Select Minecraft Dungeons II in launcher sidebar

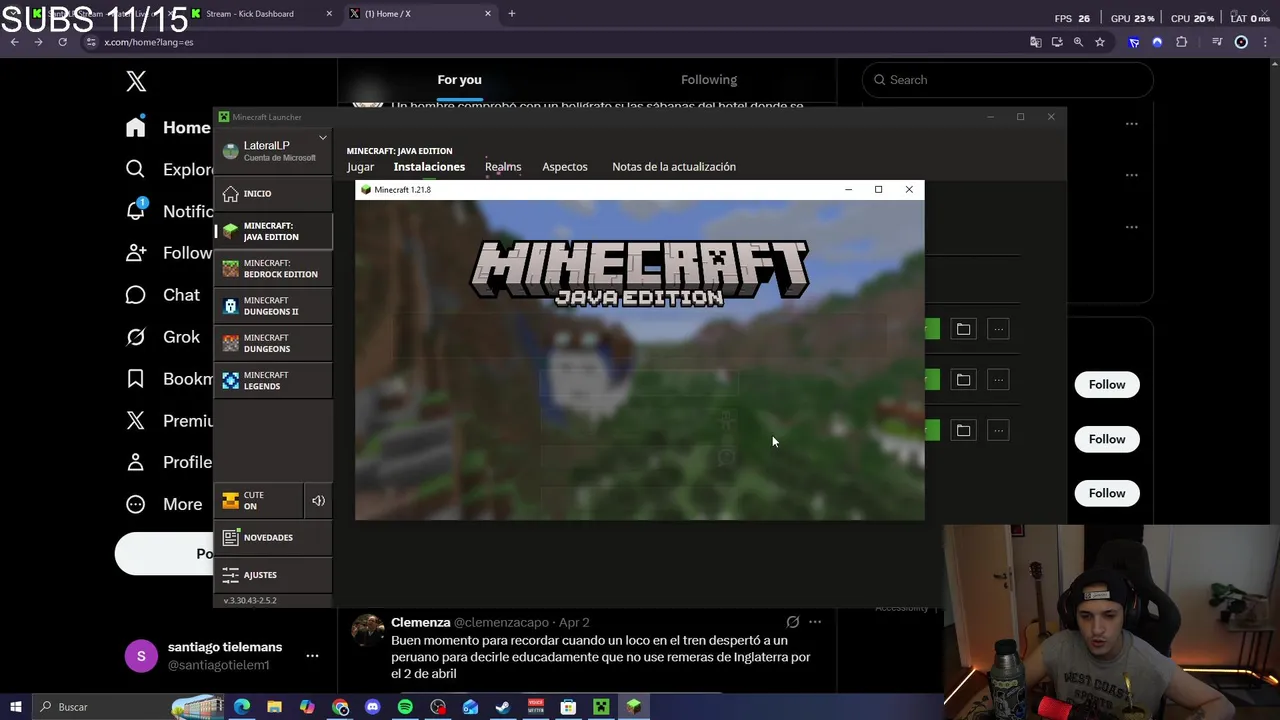tap(273, 306)
